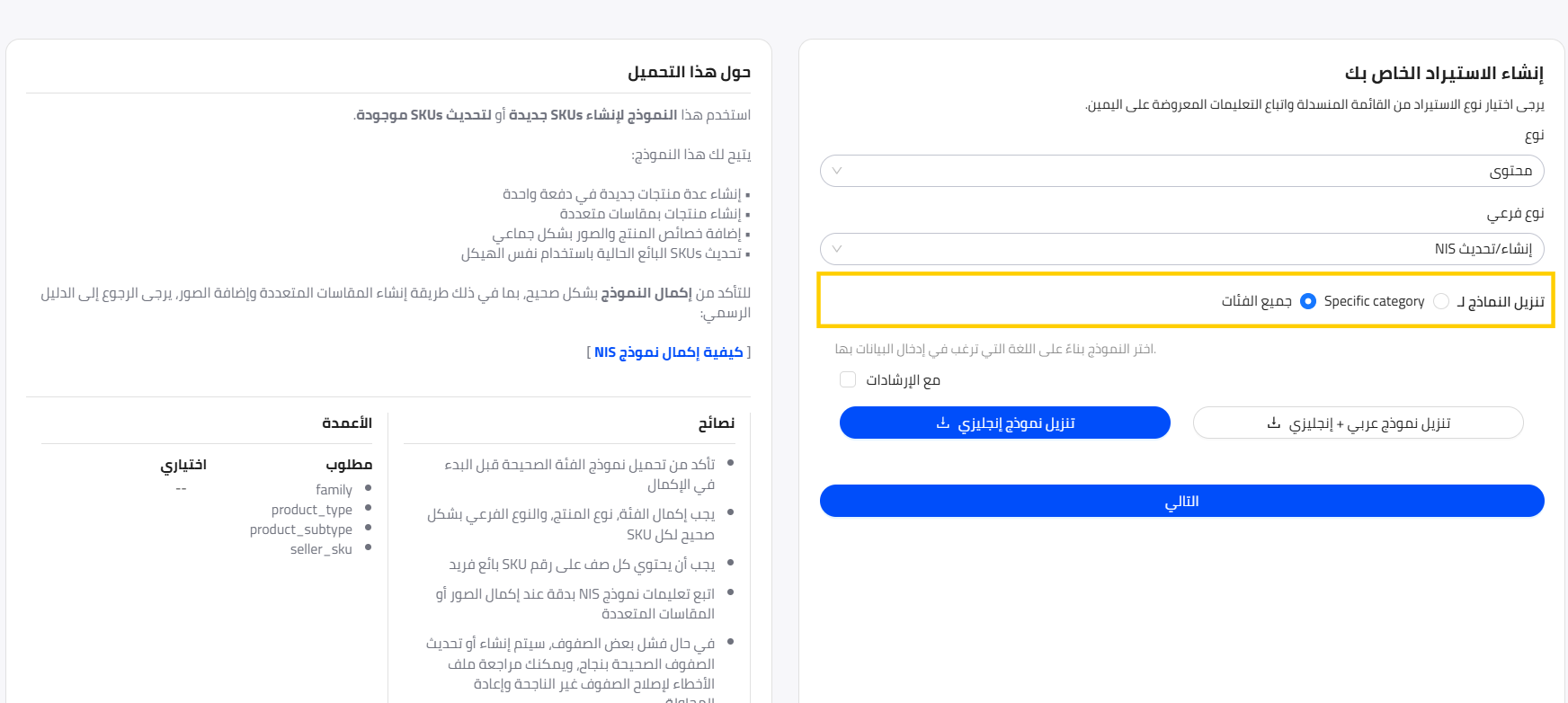Click chevron arrow of the نوع فرعي dropdown
The width and height of the screenshot is (1568, 703).
pyautogui.click(x=837, y=249)
